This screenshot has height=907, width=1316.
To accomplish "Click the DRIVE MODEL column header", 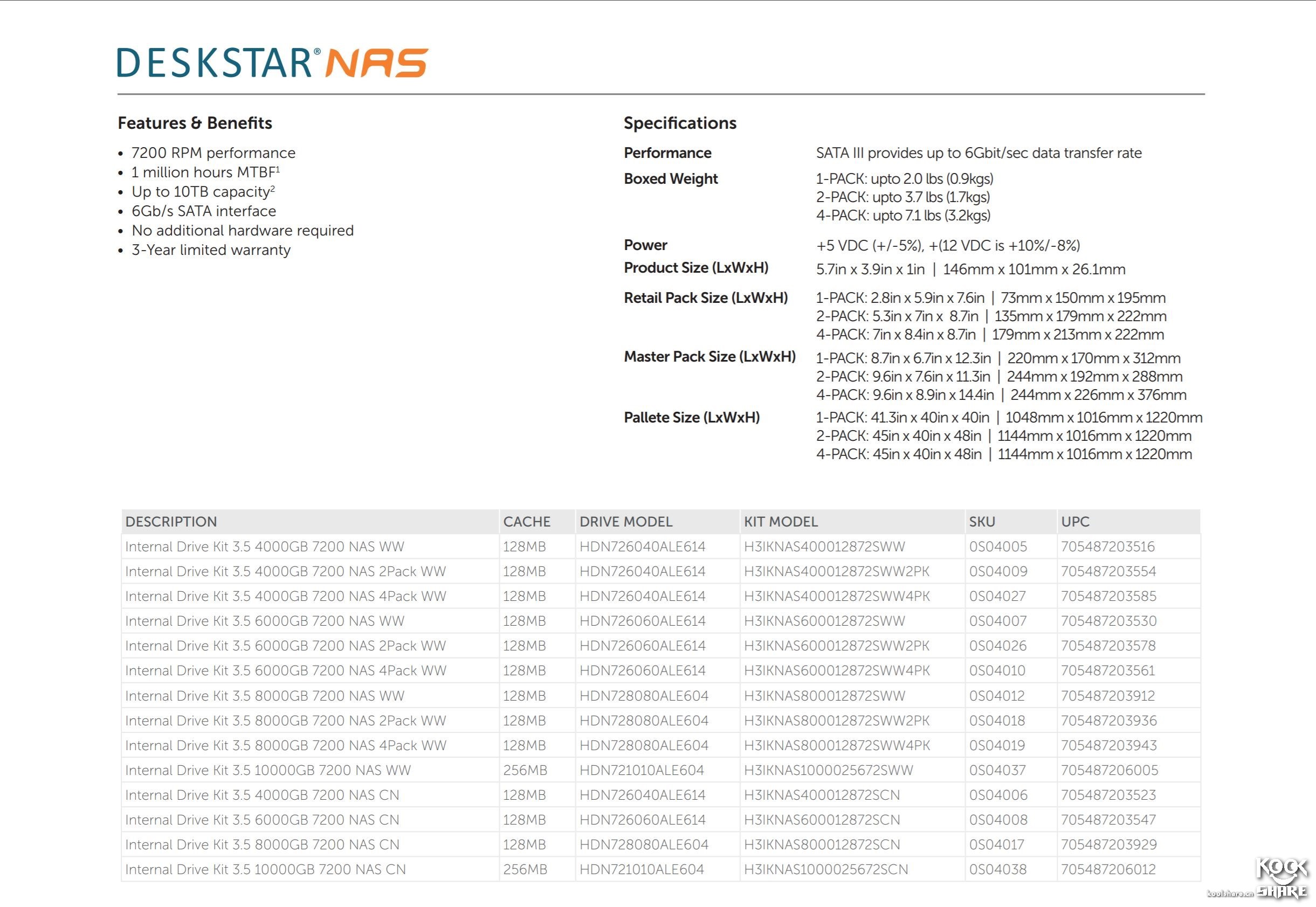I will (625, 522).
